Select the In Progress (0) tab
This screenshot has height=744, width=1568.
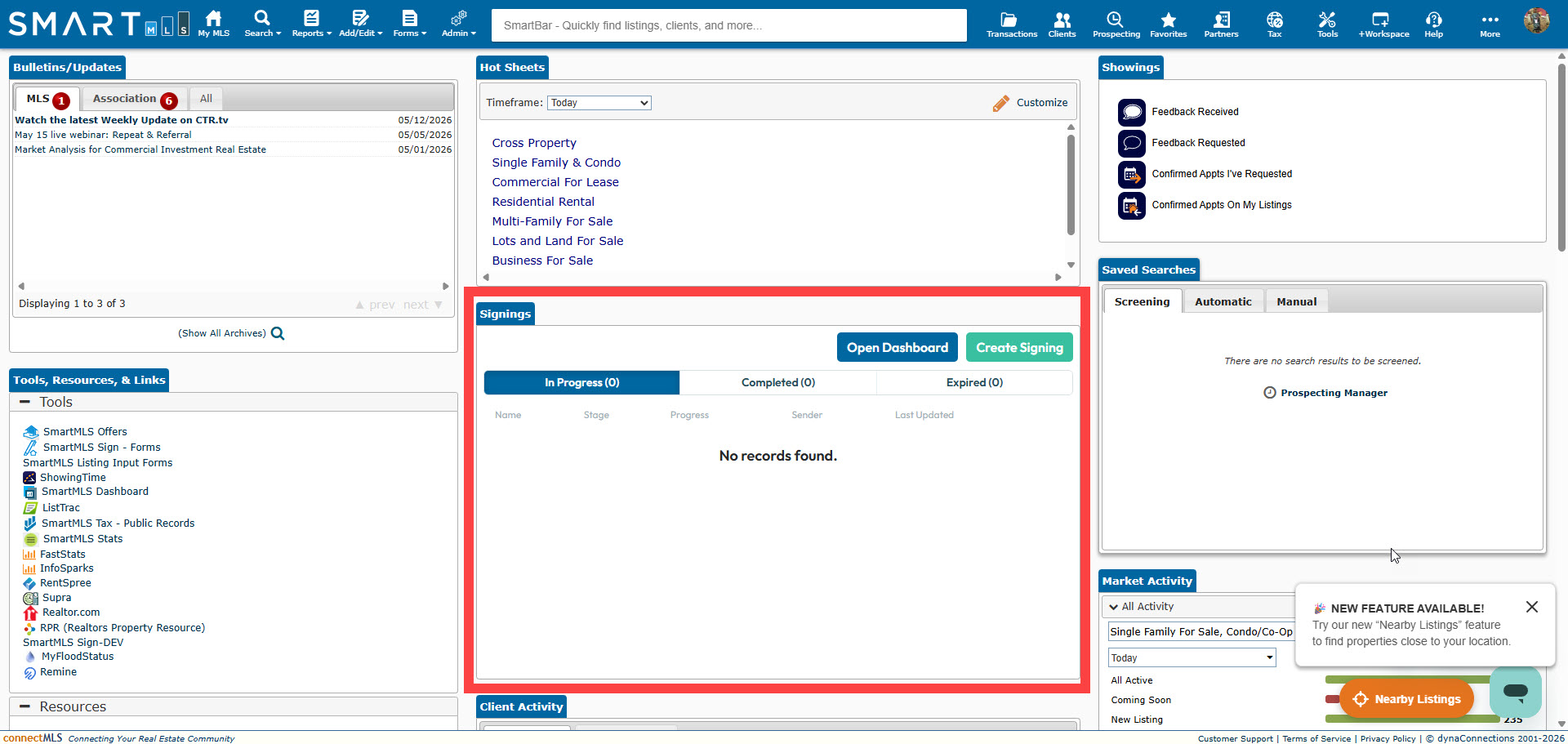click(581, 383)
